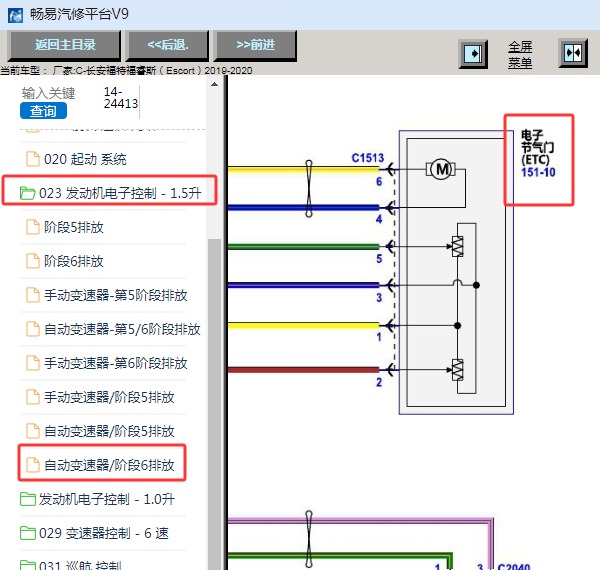
Task: Click the lower variable resistor symbol
Action: coord(457,370)
